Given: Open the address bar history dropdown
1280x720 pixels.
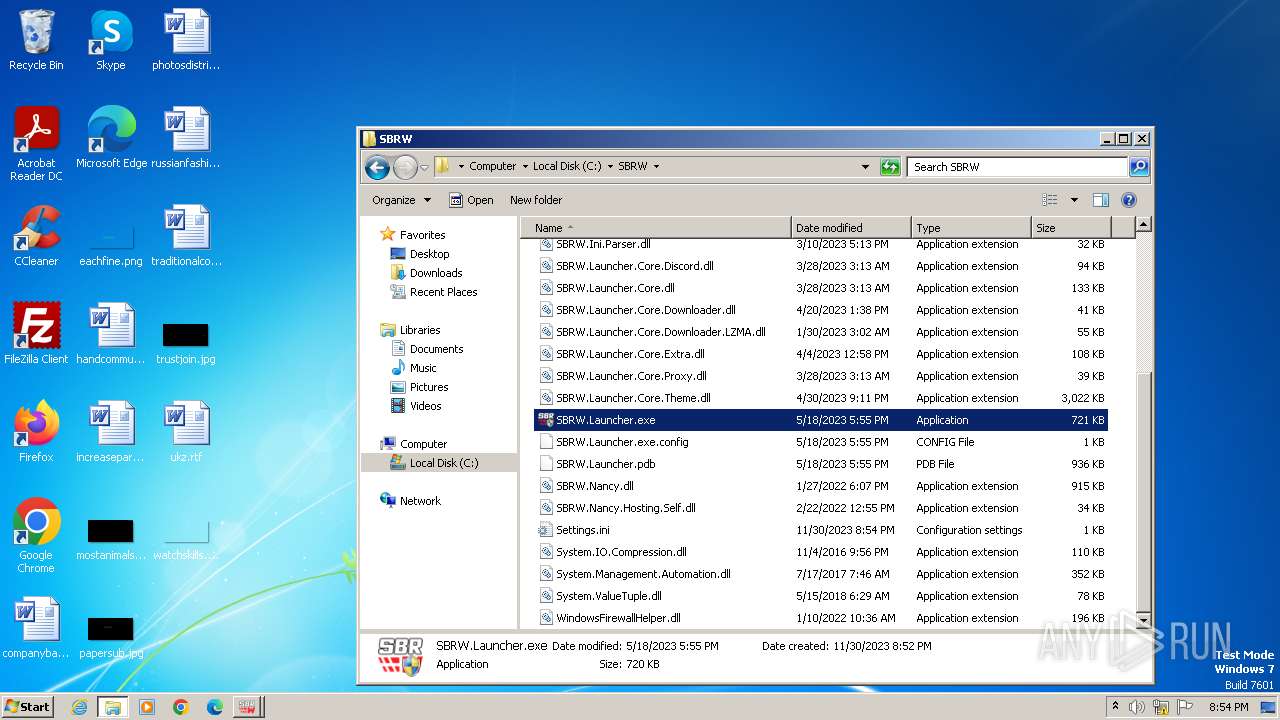Looking at the screenshot, I should [865, 167].
